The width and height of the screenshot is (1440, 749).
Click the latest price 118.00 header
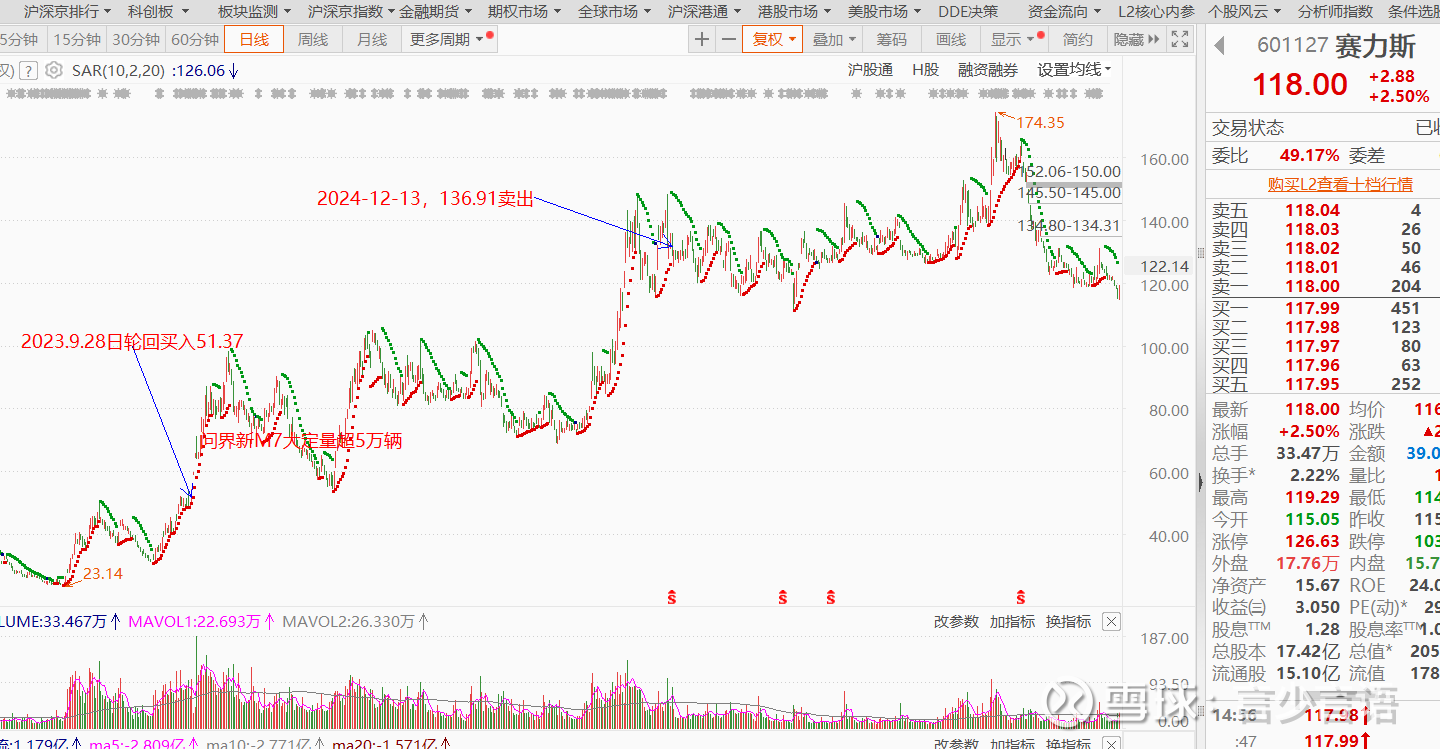1300,84
